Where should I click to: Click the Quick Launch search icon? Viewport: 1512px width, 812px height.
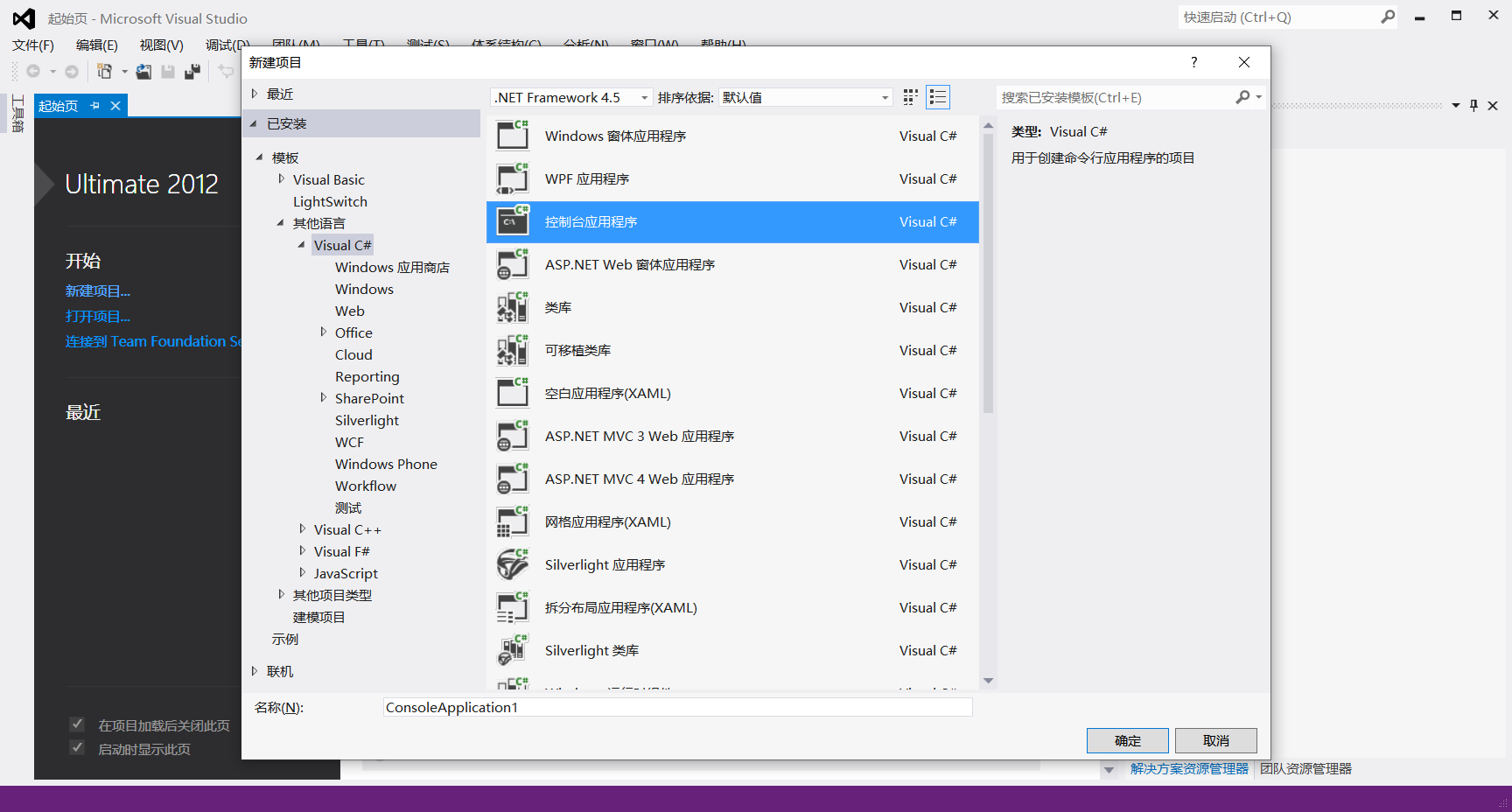pyautogui.click(x=1388, y=17)
